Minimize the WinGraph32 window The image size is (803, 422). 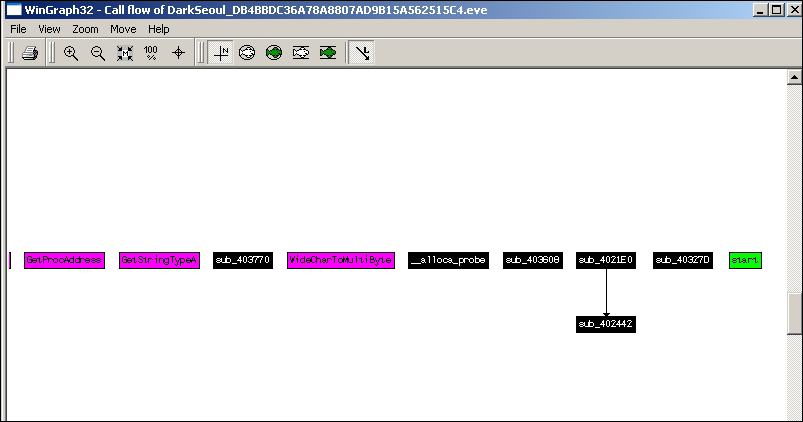point(760,10)
